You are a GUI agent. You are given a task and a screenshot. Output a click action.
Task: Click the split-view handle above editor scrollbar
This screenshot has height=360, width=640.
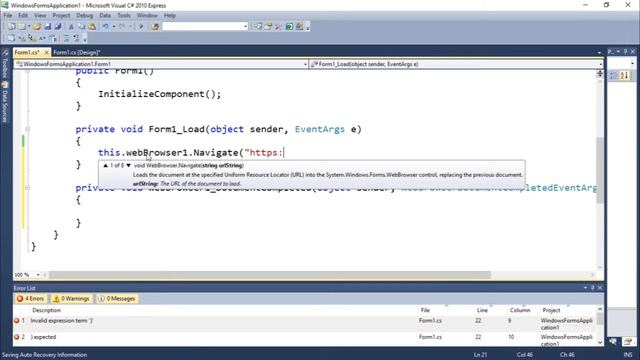(600, 74)
